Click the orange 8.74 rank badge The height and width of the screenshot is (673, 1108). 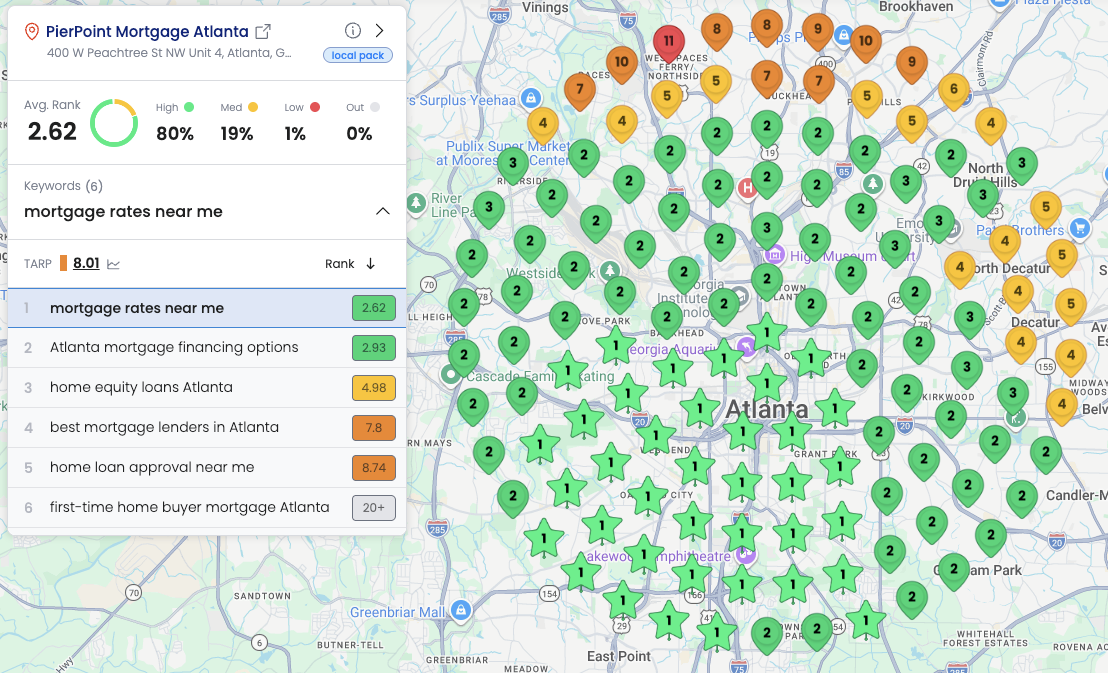[x=374, y=467]
